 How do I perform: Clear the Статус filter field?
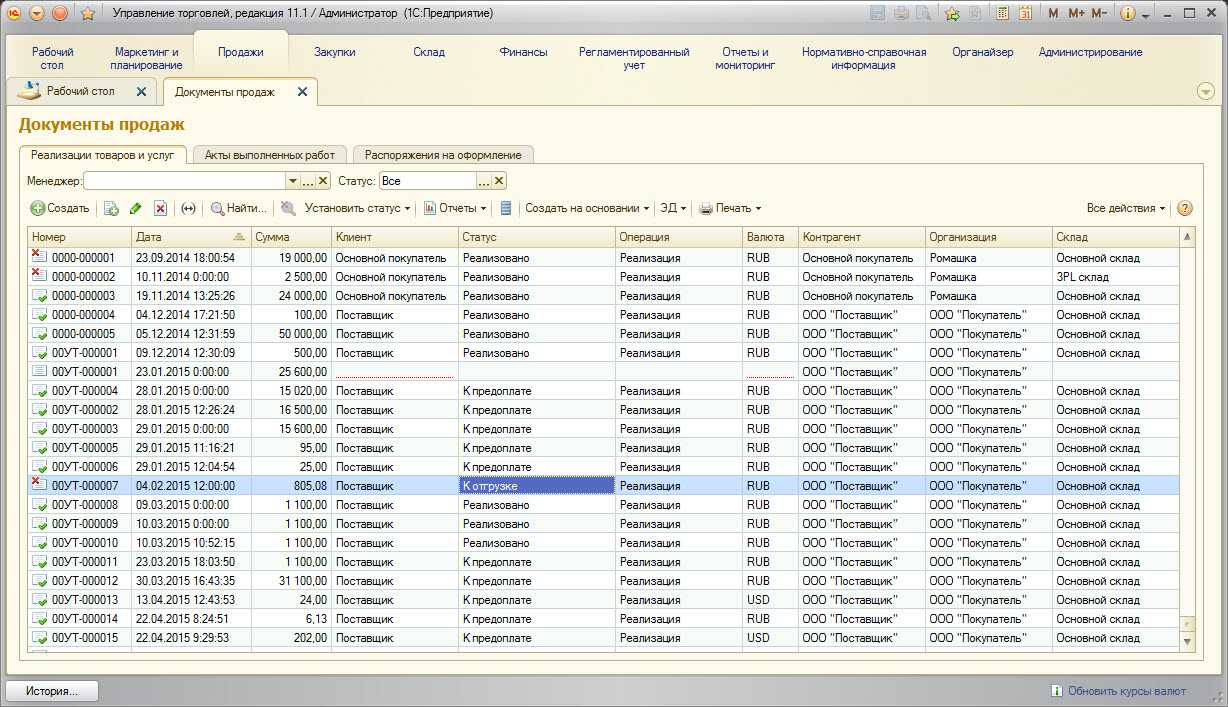(x=499, y=181)
